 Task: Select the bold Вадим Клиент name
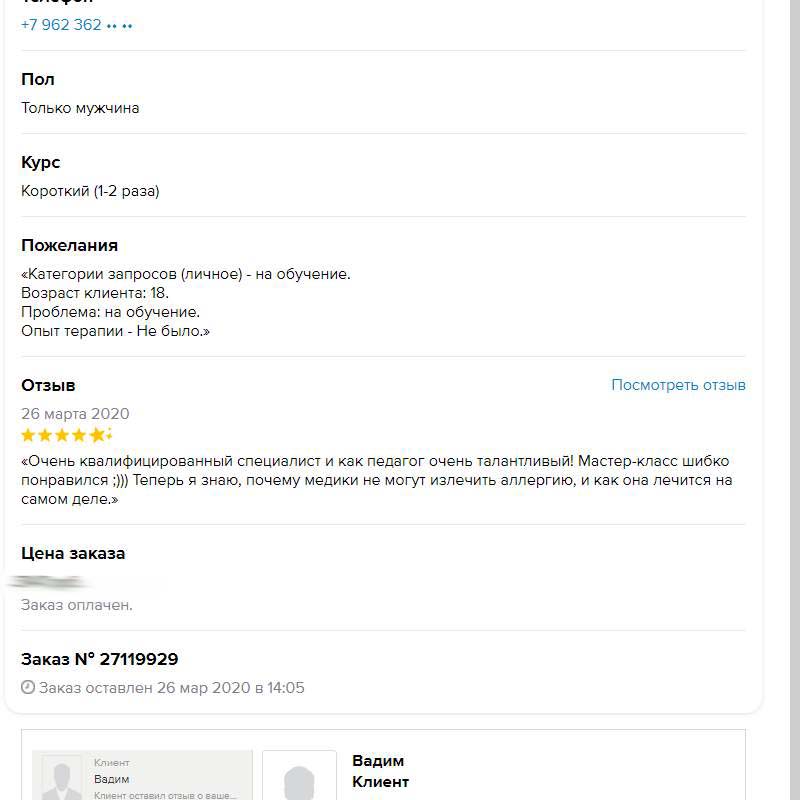click(x=380, y=771)
